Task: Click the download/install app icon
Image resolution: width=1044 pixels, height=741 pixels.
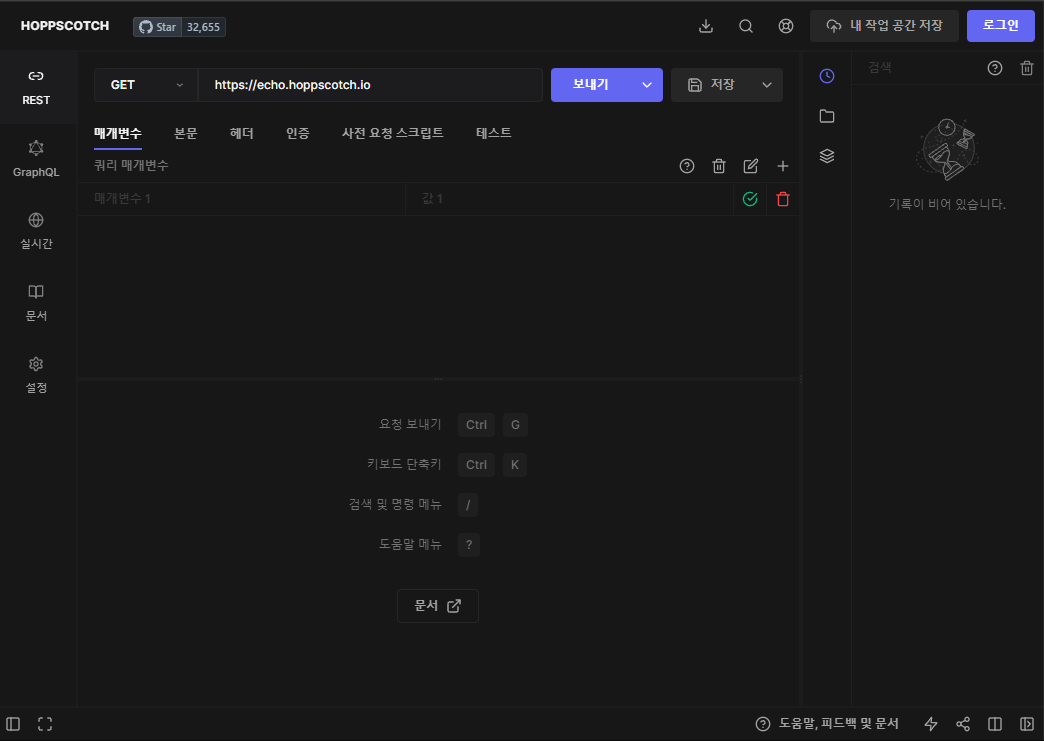Action: tap(706, 26)
